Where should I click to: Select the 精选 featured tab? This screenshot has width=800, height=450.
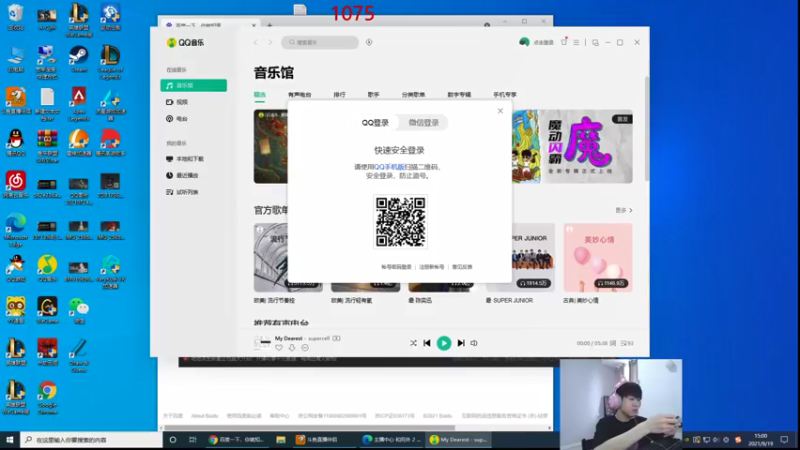point(260,95)
